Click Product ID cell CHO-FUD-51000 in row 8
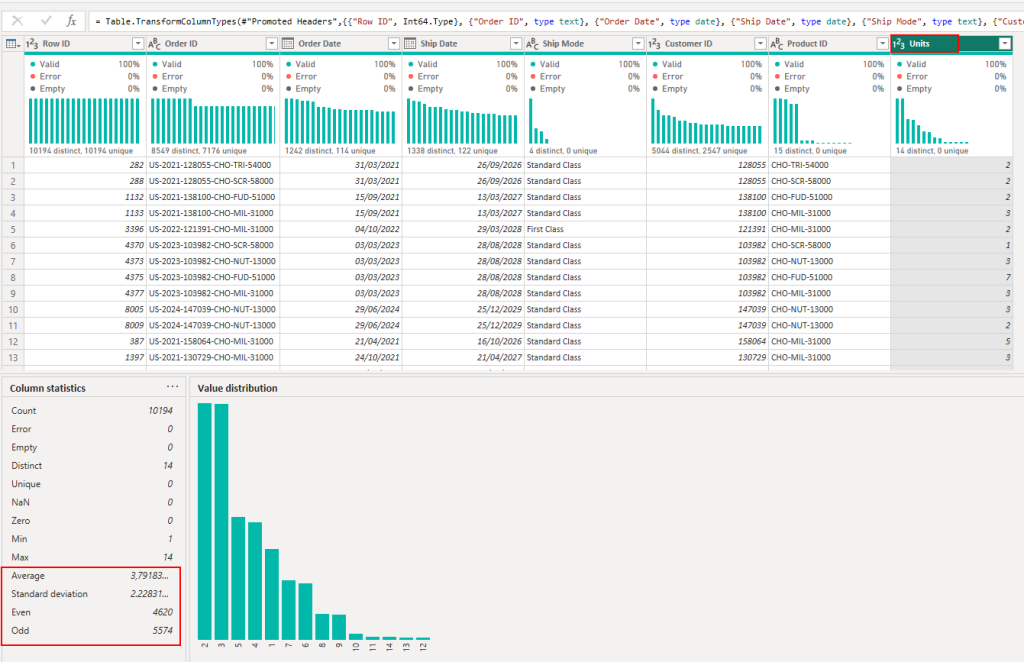The height and width of the screenshot is (662, 1024). pyautogui.click(x=829, y=277)
